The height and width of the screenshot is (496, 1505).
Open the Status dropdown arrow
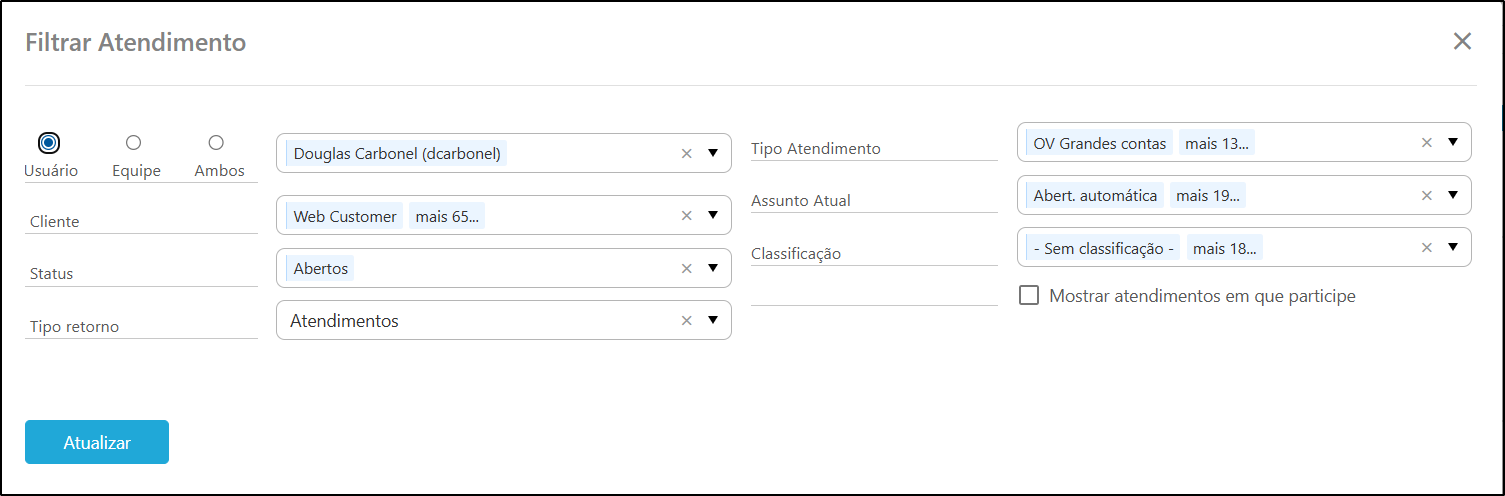pos(713,268)
